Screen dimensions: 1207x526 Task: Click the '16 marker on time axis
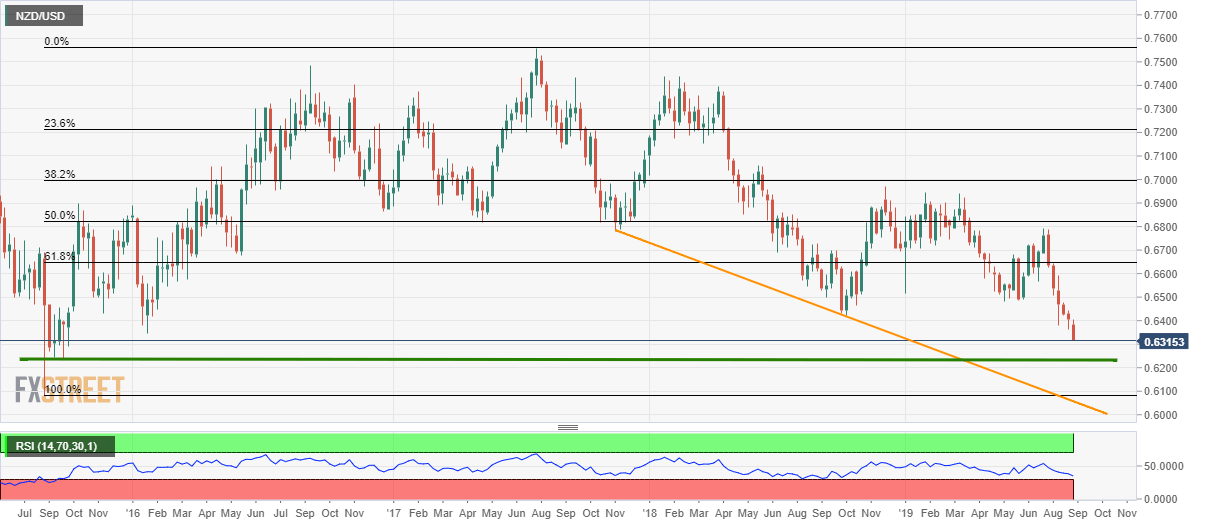[x=133, y=510]
